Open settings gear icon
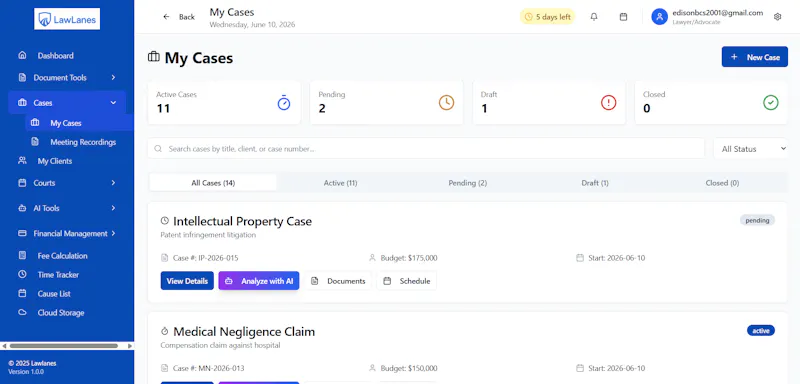 tap(778, 17)
